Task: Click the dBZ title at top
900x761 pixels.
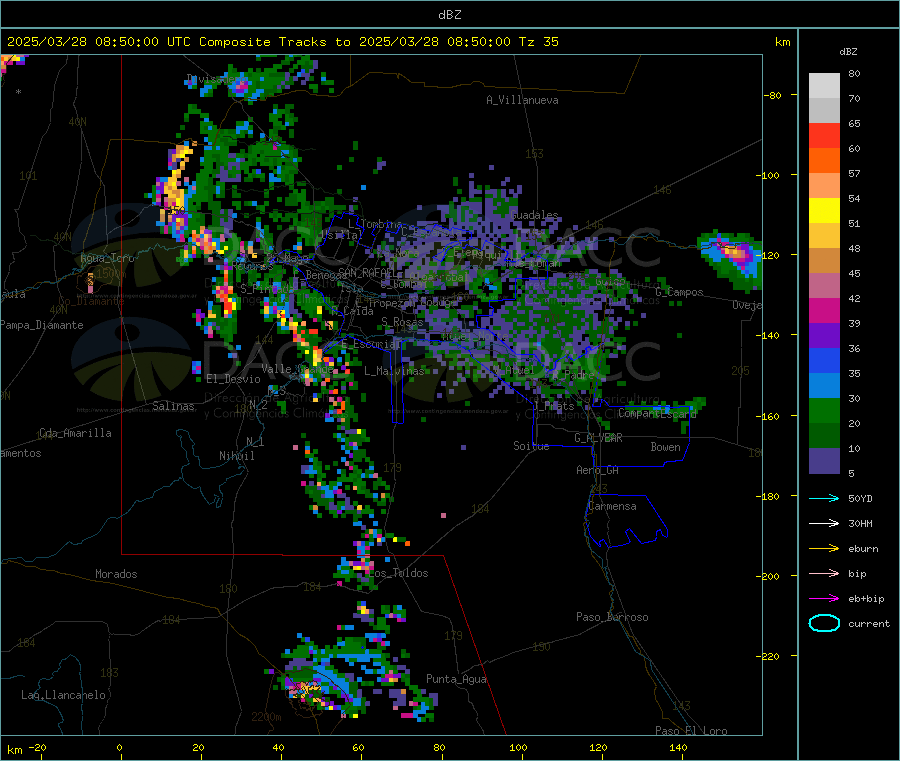Action: 449,15
